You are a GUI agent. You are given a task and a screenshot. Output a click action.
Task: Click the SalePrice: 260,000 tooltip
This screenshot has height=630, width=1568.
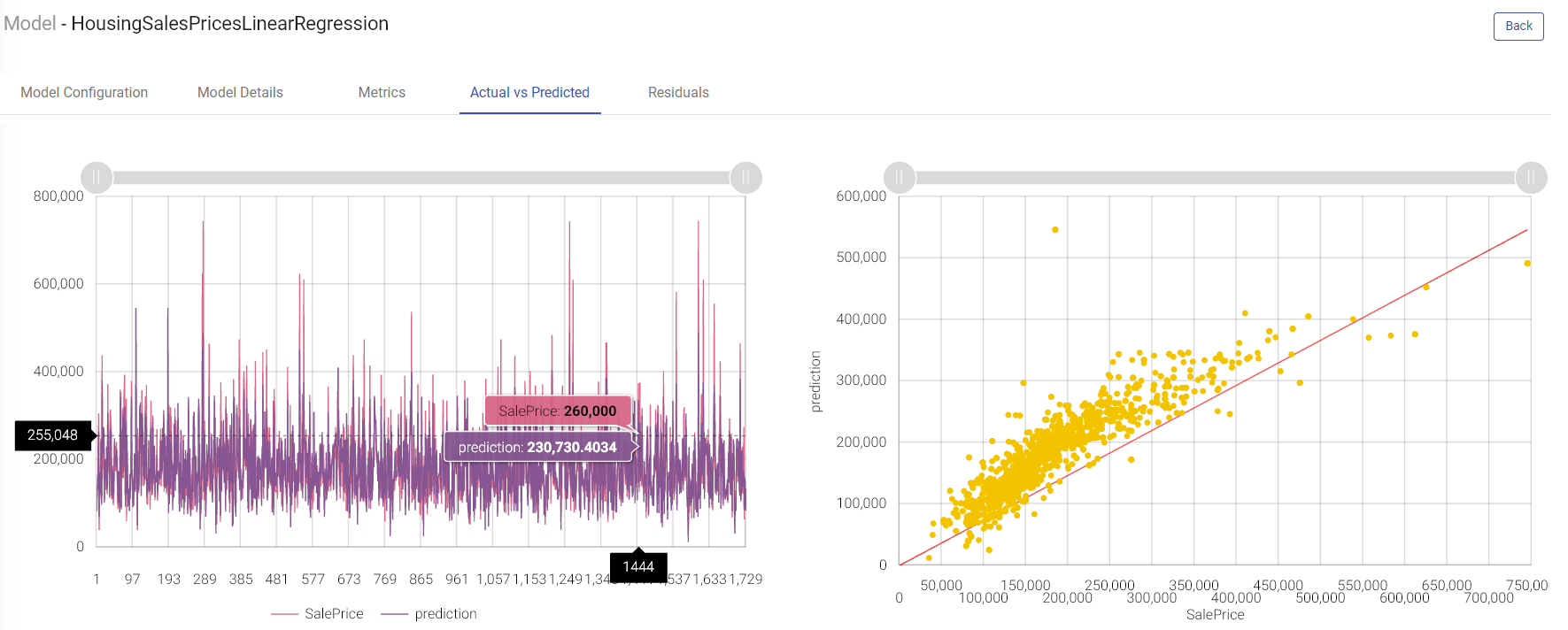[558, 411]
